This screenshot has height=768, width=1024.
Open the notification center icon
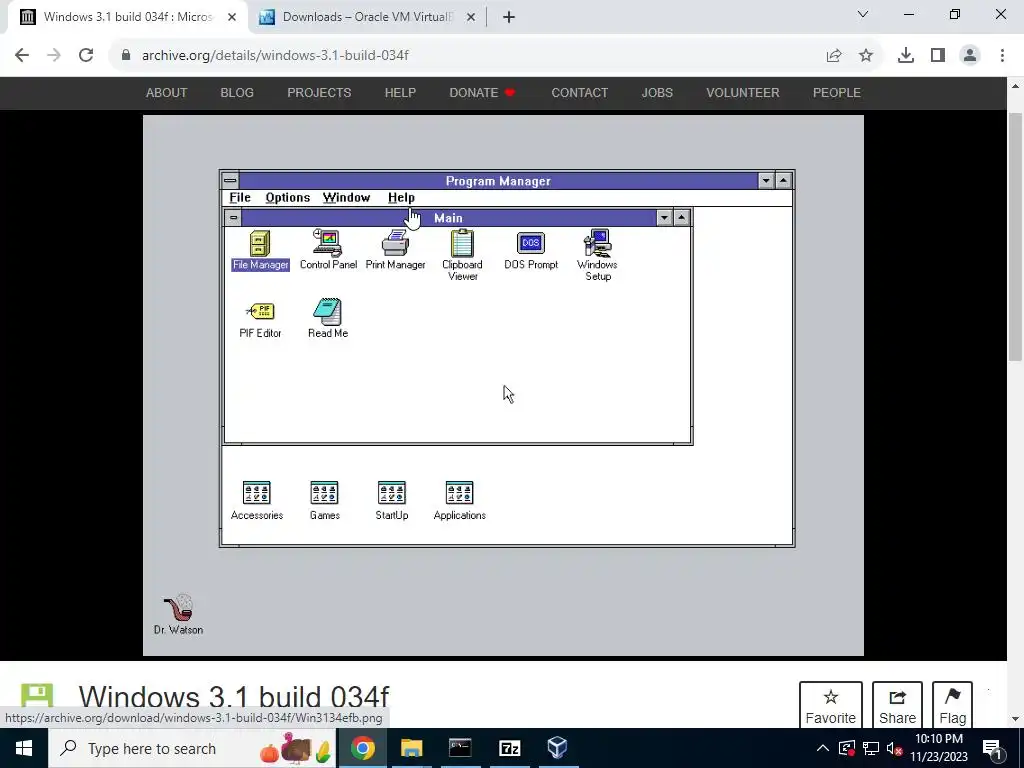click(x=992, y=748)
